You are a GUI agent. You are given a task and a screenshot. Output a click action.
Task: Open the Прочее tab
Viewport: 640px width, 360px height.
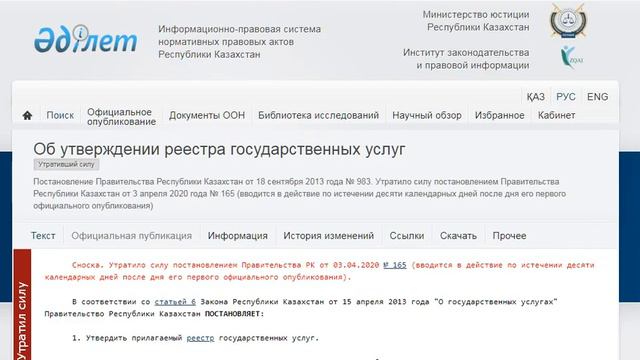509,236
